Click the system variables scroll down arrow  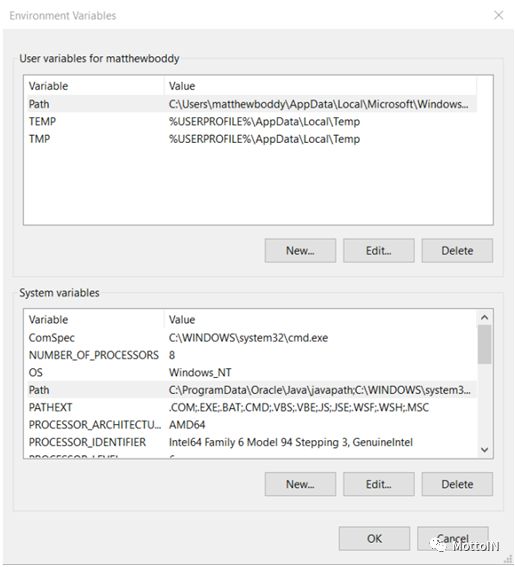[x=485, y=450]
